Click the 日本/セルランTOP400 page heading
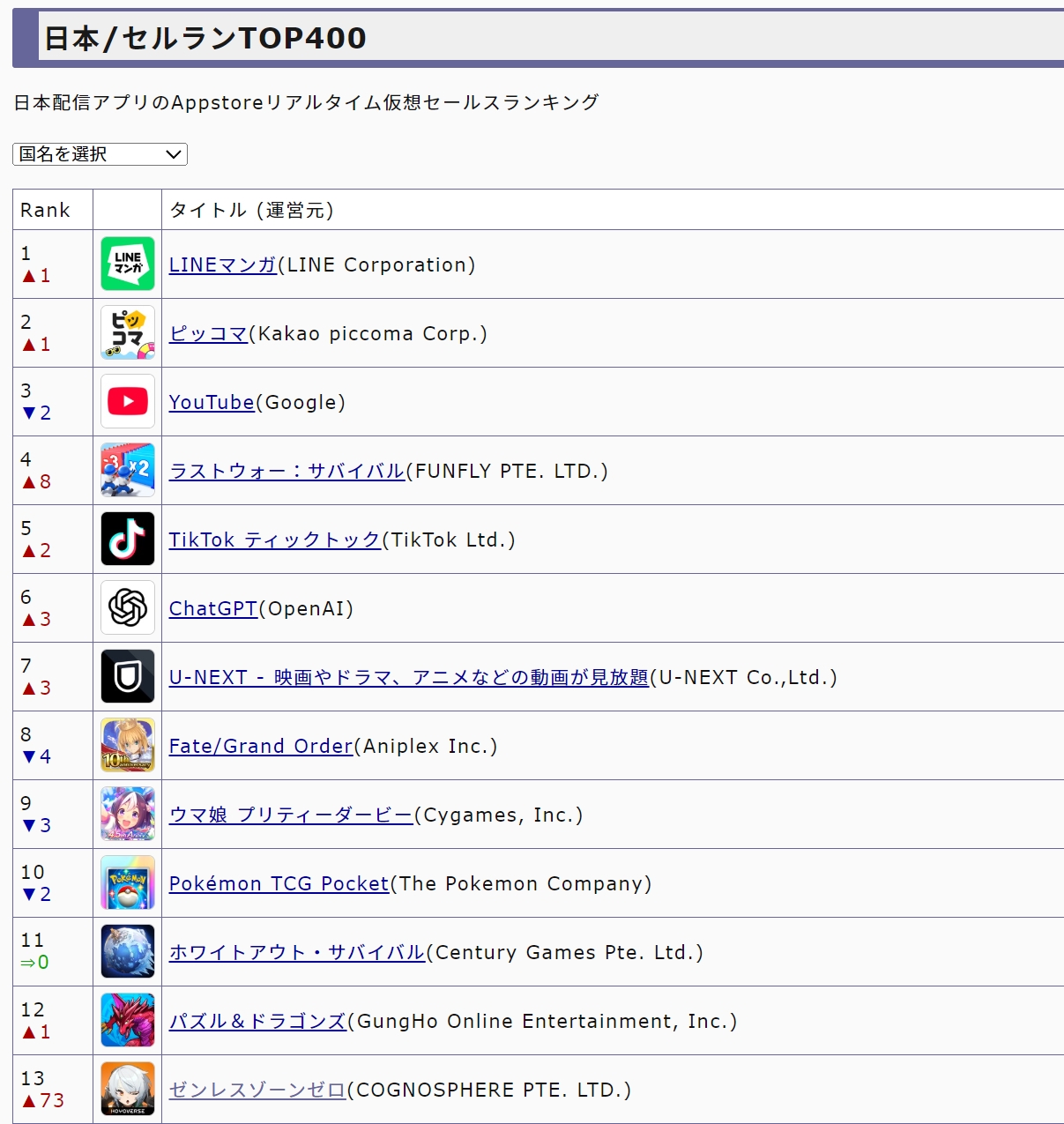The image size is (1064, 1124). coord(205,38)
